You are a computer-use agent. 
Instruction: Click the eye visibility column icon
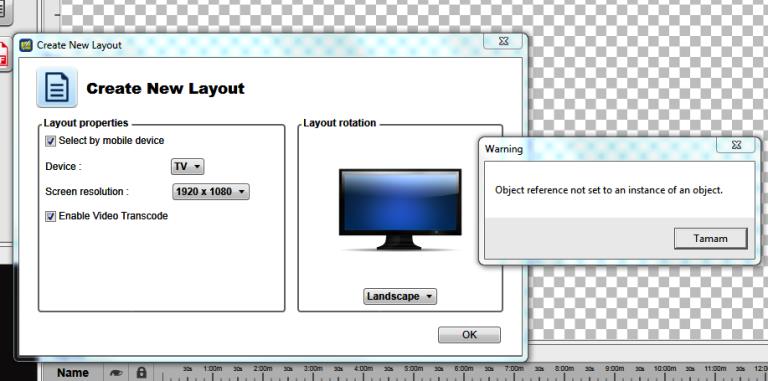116,373
